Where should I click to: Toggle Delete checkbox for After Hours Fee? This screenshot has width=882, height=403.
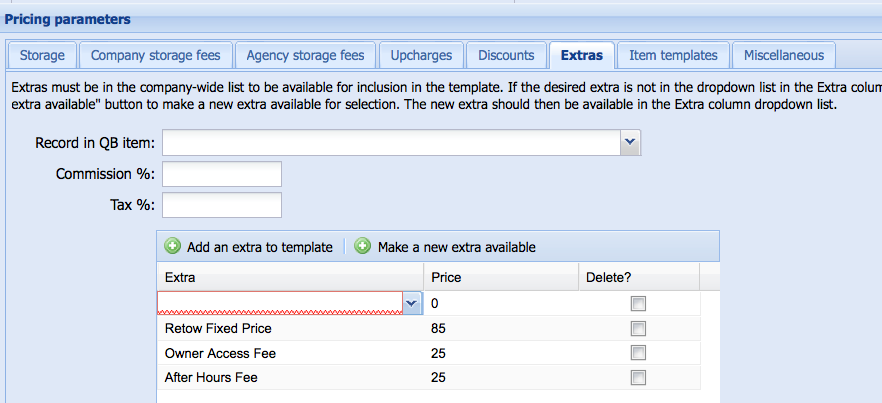click(639, 378)
